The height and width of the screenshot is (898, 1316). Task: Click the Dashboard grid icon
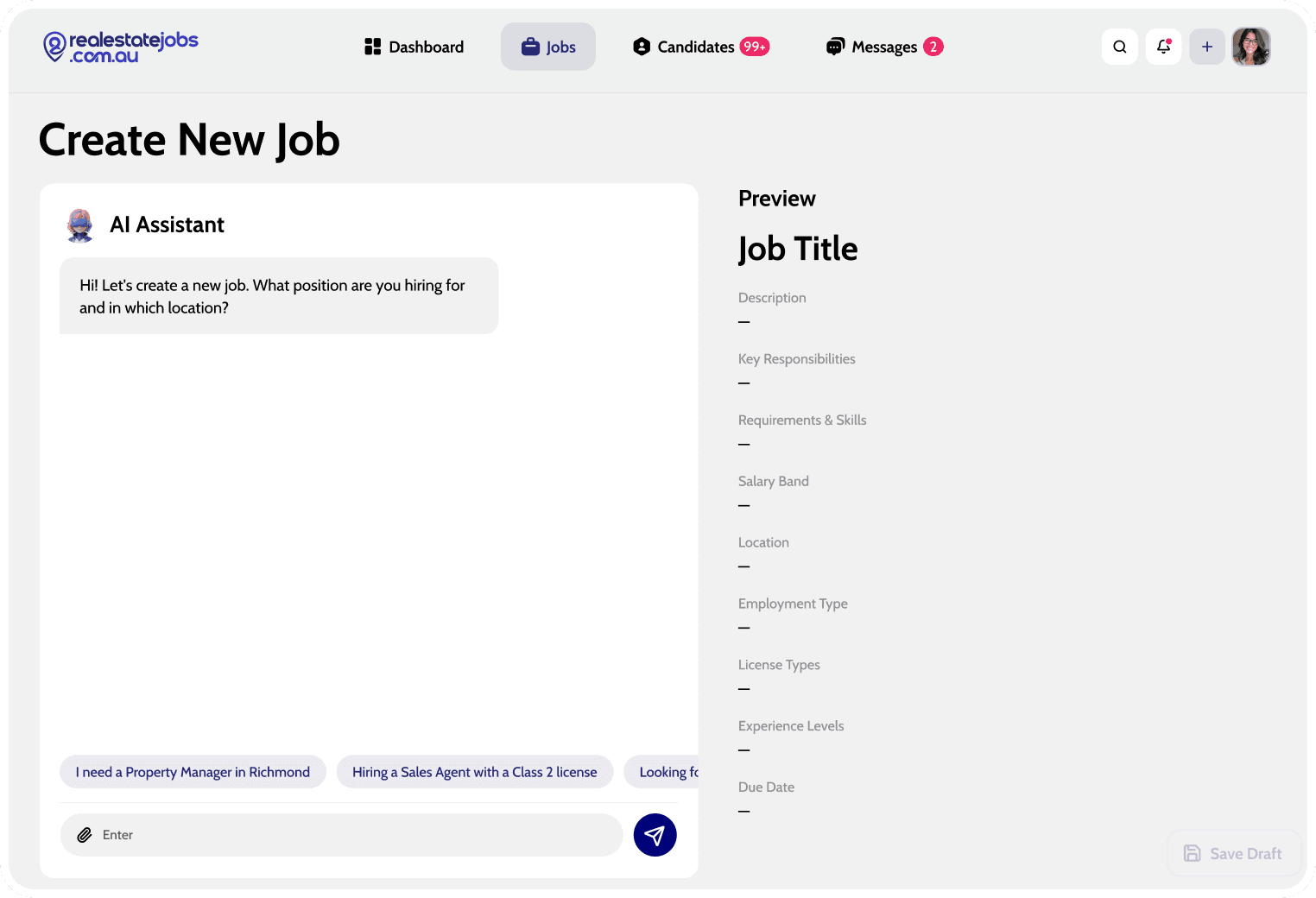pos(373,47)
